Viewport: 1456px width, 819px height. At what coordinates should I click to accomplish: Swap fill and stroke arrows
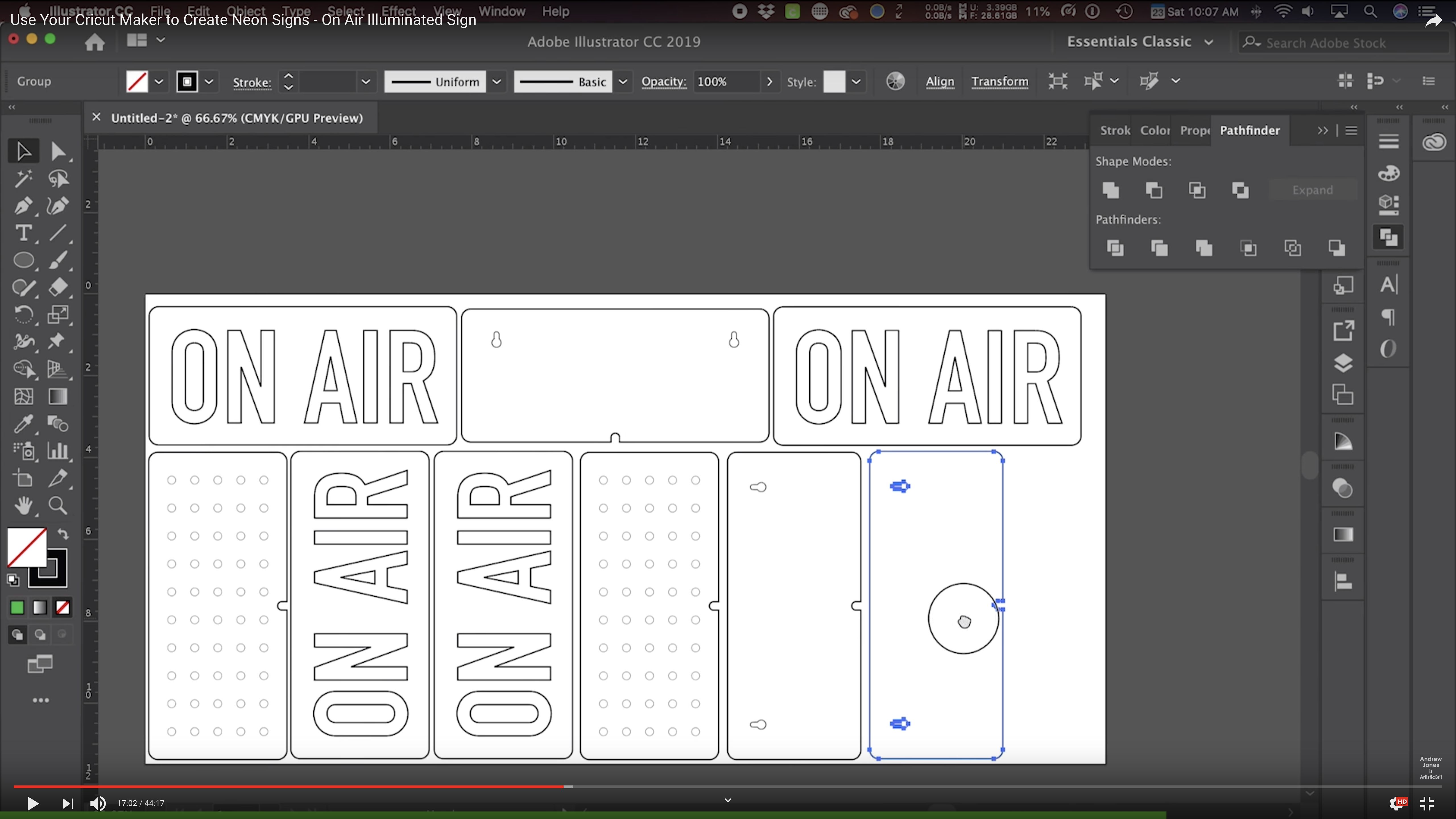(x=63, y=533)
